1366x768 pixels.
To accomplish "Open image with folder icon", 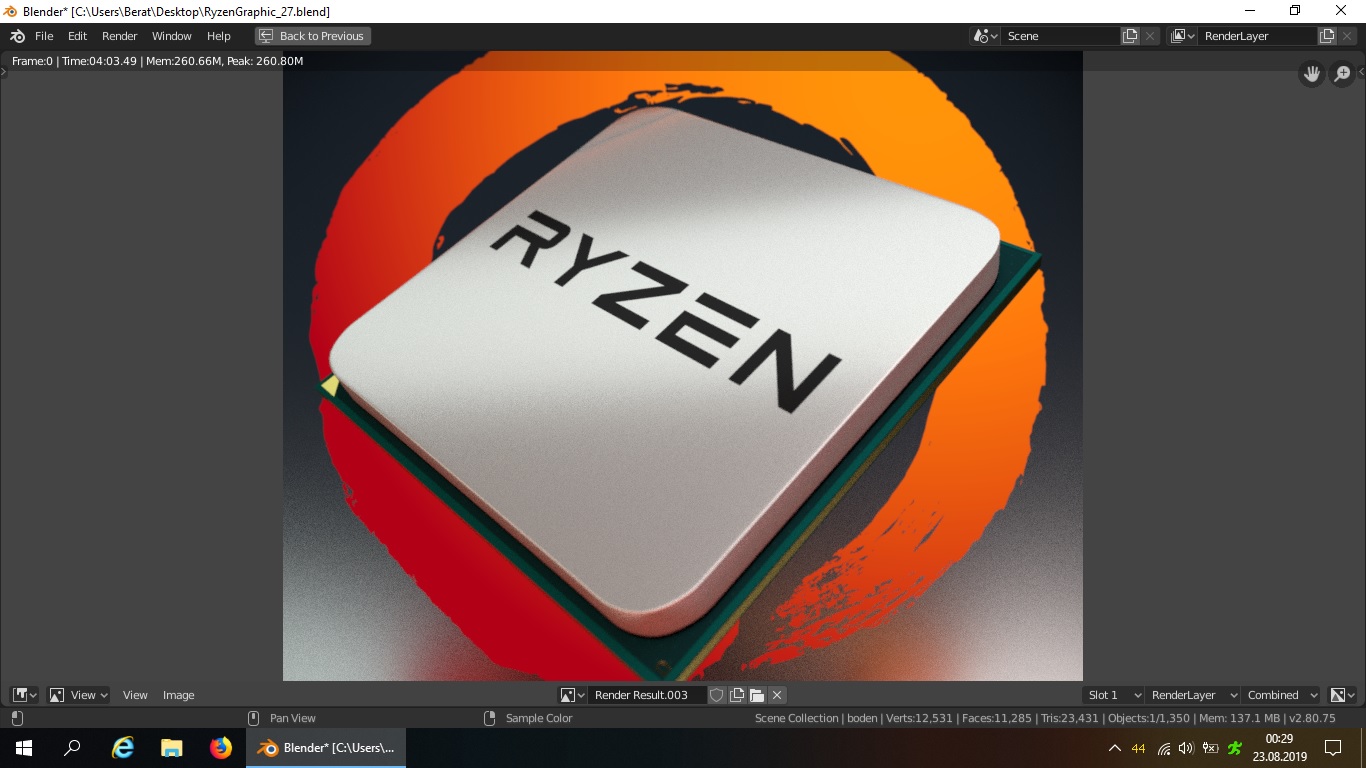I will coord(757,695).
